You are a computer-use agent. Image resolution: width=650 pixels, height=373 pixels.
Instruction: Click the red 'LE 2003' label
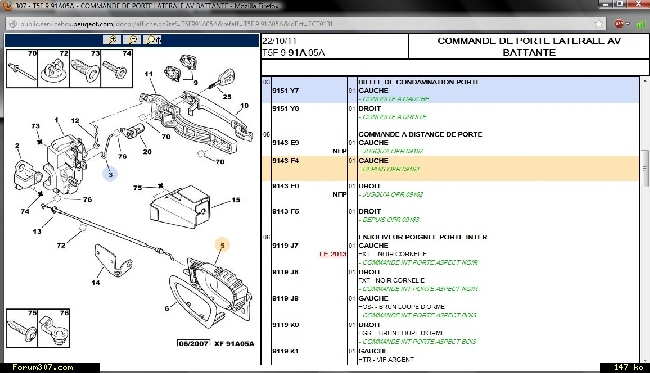tap(332, 254)
